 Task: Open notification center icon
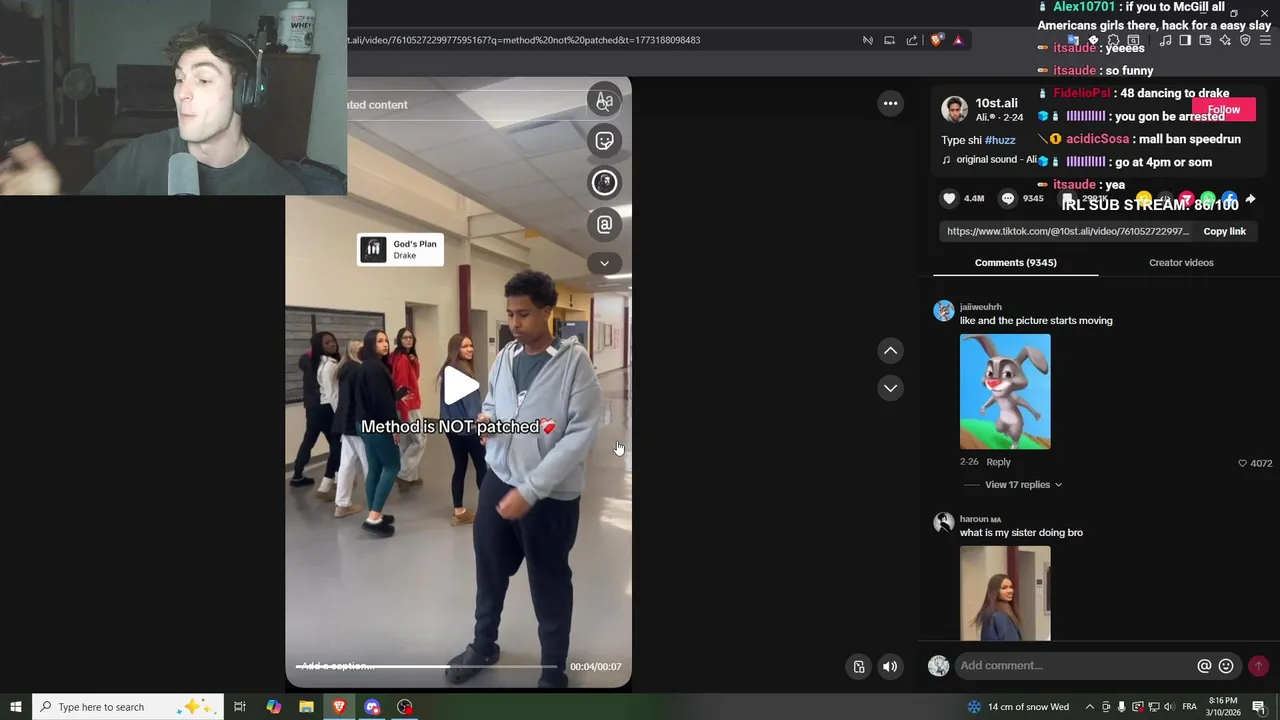1259,707
